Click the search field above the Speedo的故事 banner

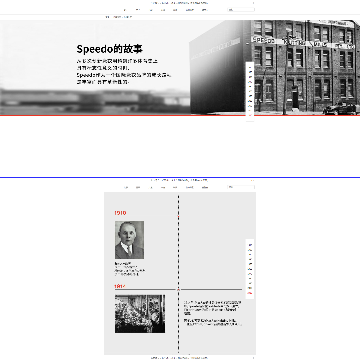click(241, 10)
